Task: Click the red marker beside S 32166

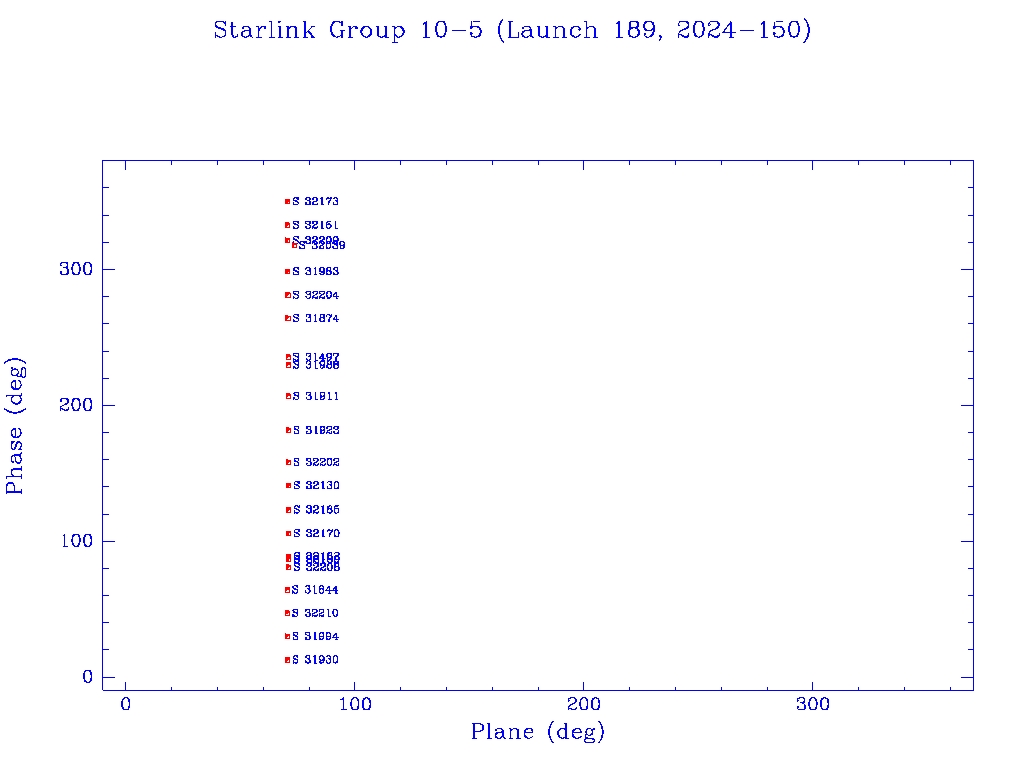Action: point(288,510)
